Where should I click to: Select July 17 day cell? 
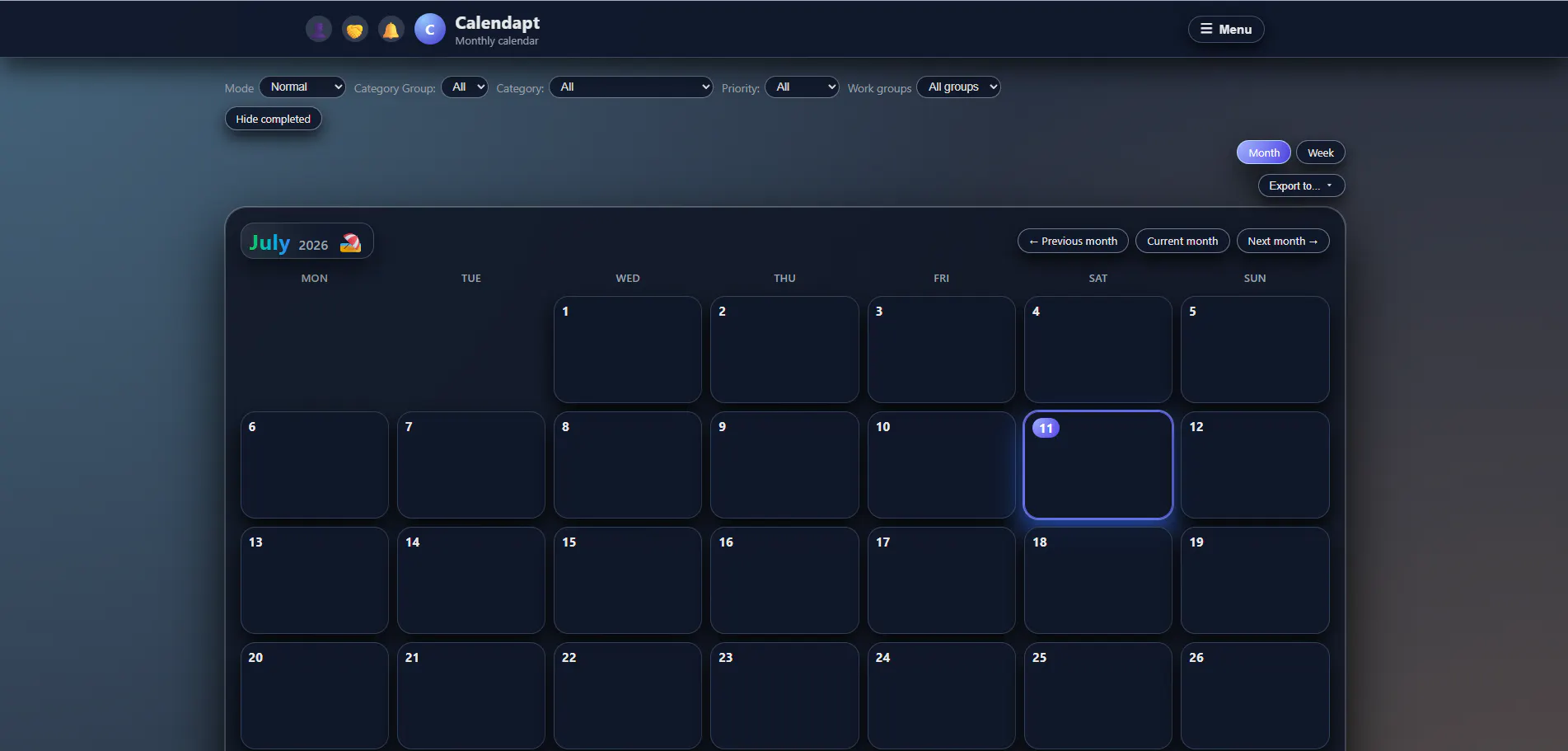pyautogui.click(x=941, y=580)
